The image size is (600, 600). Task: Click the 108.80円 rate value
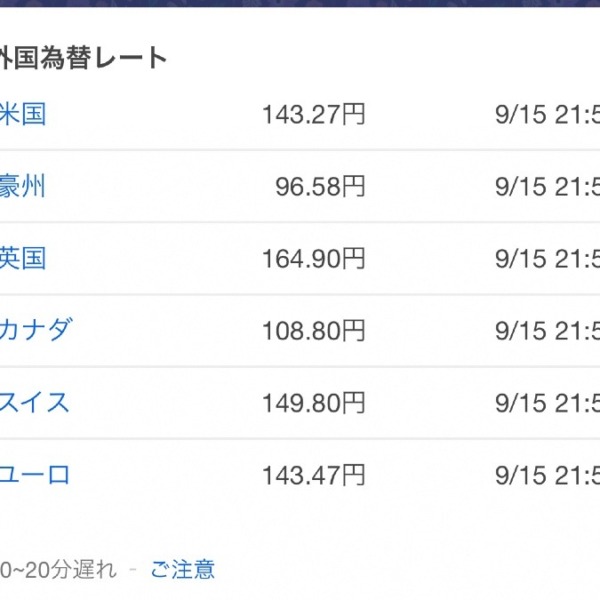314,331
